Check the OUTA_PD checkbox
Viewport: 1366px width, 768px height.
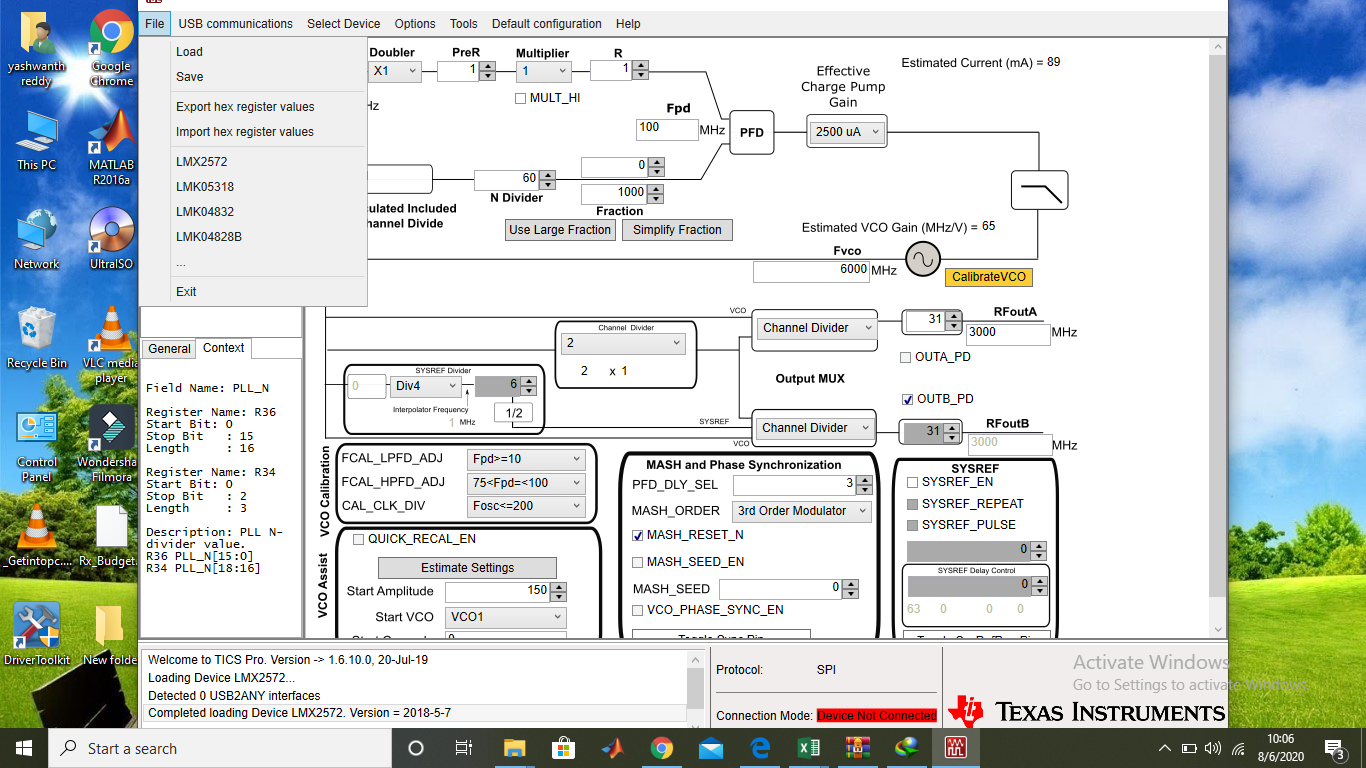pyautogui.click(x=906, y=357)
